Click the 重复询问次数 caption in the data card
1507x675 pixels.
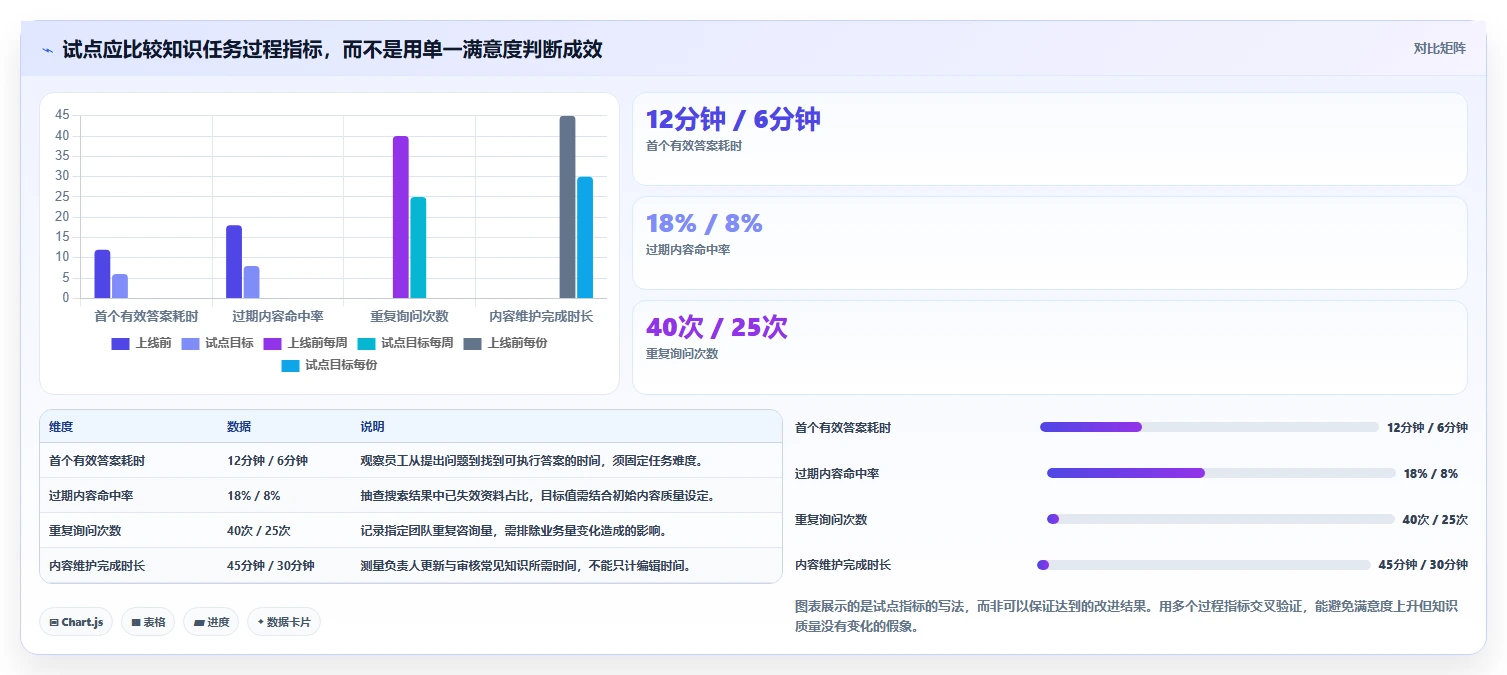[682, 354]
